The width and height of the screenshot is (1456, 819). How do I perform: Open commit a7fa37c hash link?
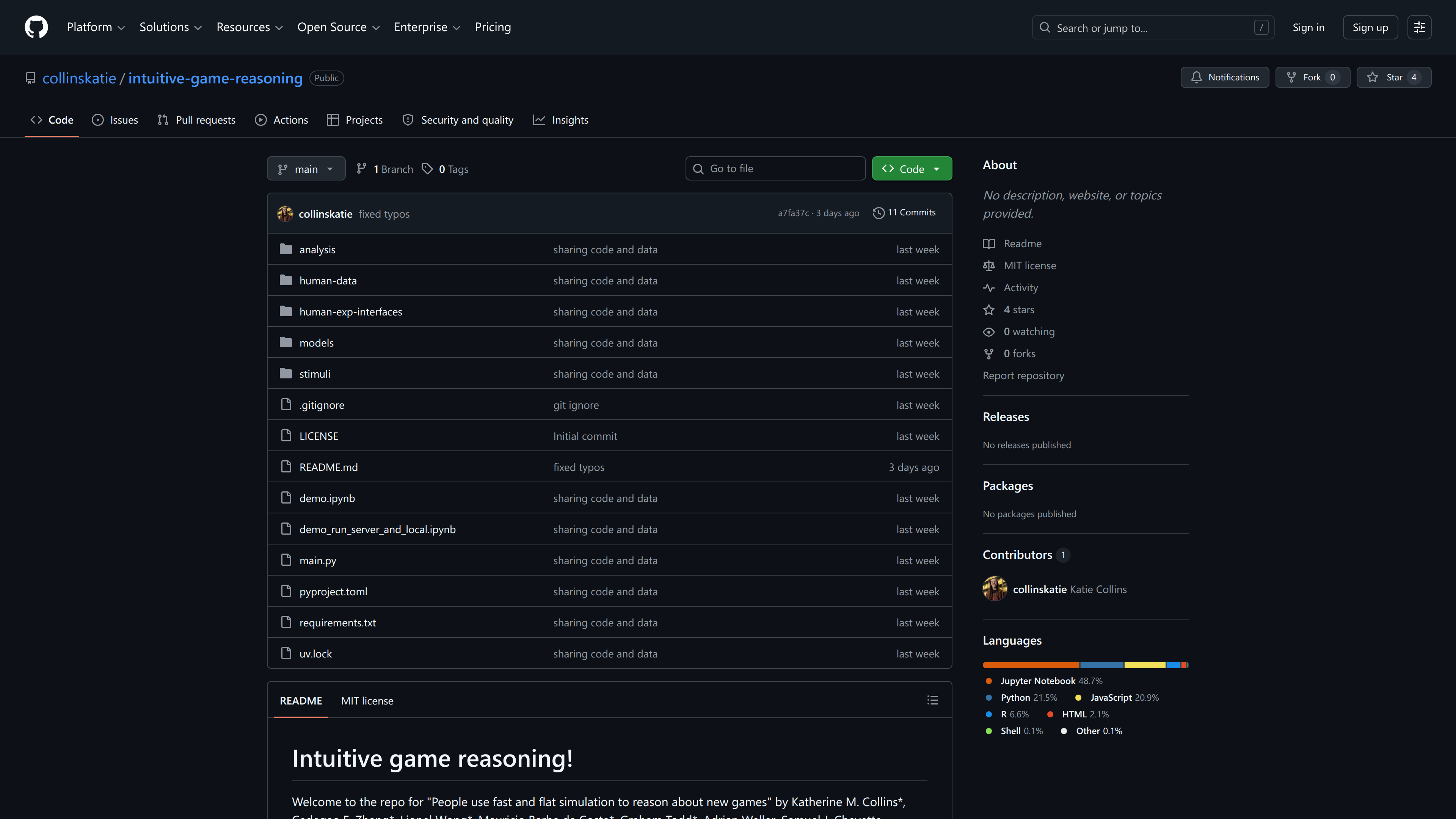click(793, 213)
